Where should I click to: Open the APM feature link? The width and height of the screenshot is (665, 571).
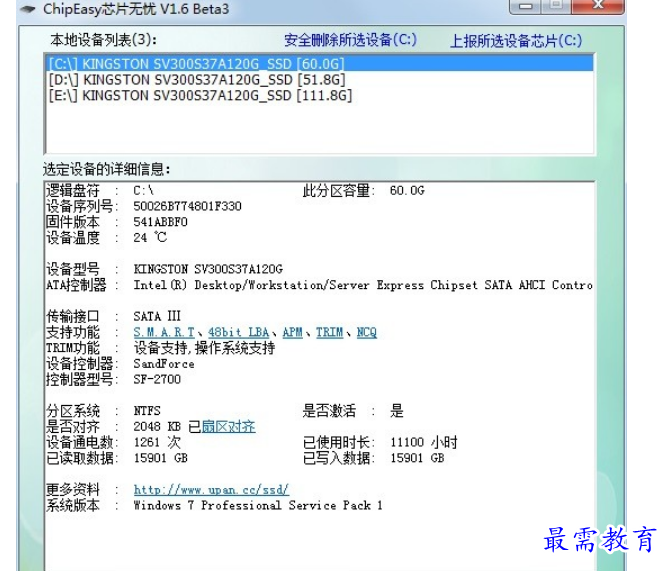293,333
